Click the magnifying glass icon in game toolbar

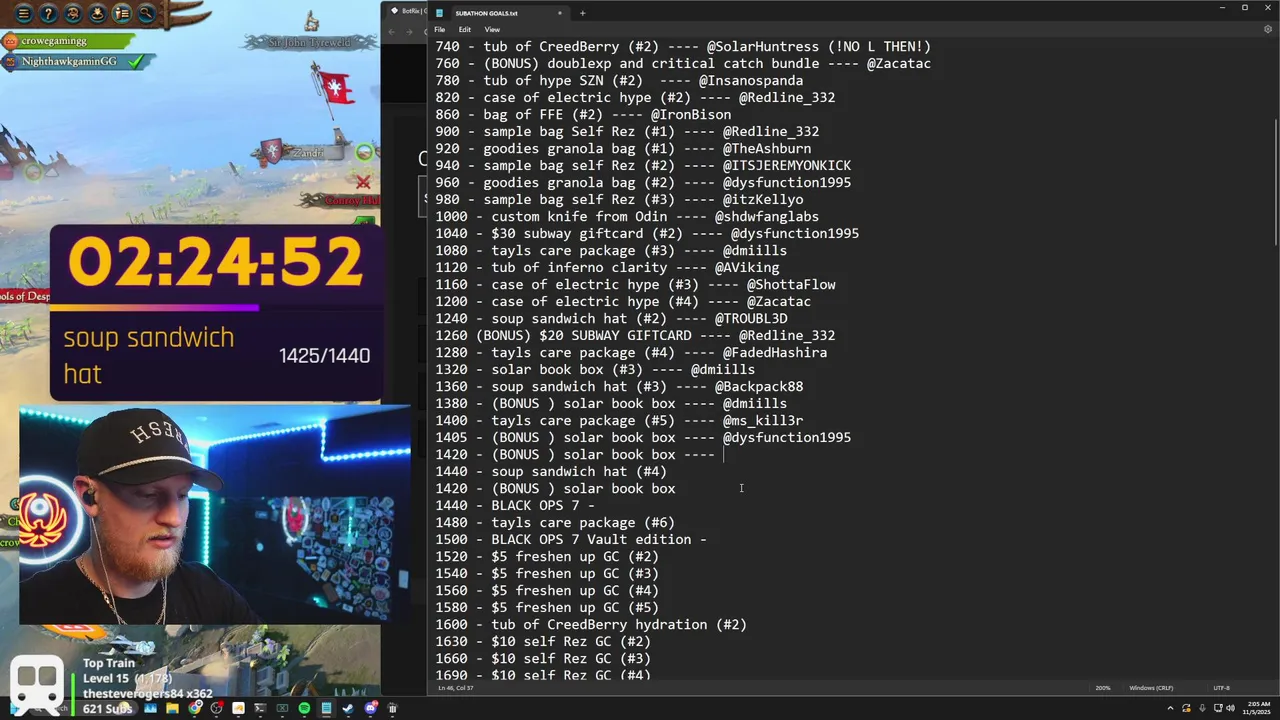pos(147,13)
